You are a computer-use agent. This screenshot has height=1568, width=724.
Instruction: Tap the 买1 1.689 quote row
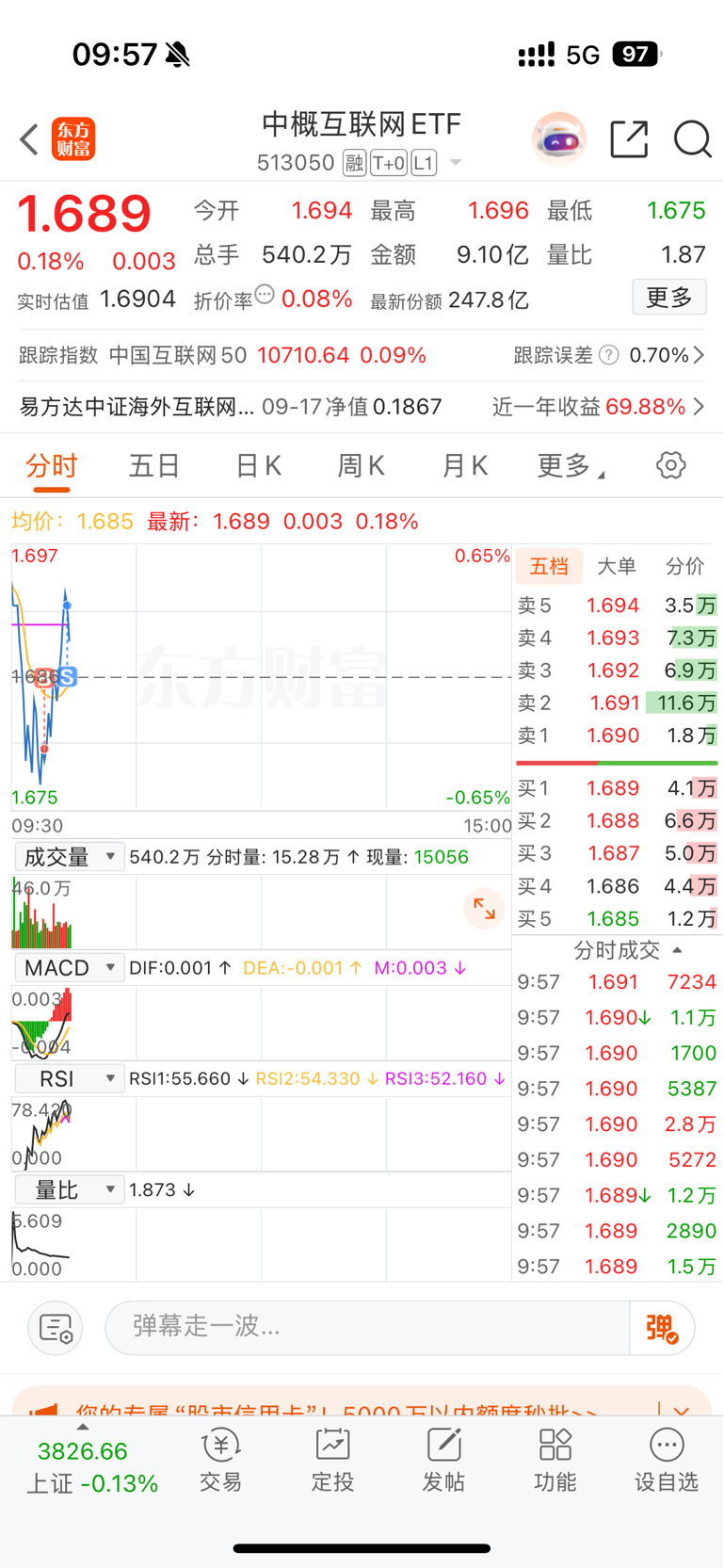[x=617, y=788]
